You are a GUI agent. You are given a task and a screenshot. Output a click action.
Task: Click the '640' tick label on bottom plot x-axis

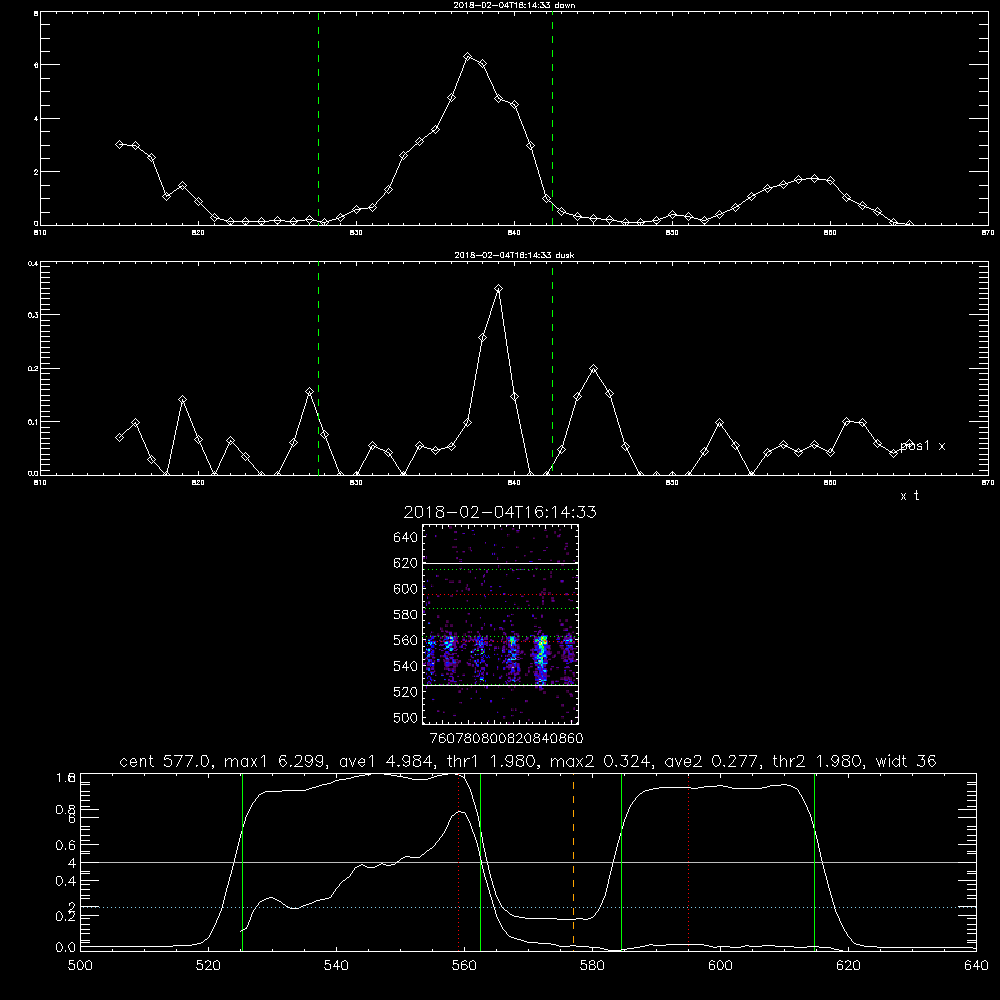click(x=976, y=966)
